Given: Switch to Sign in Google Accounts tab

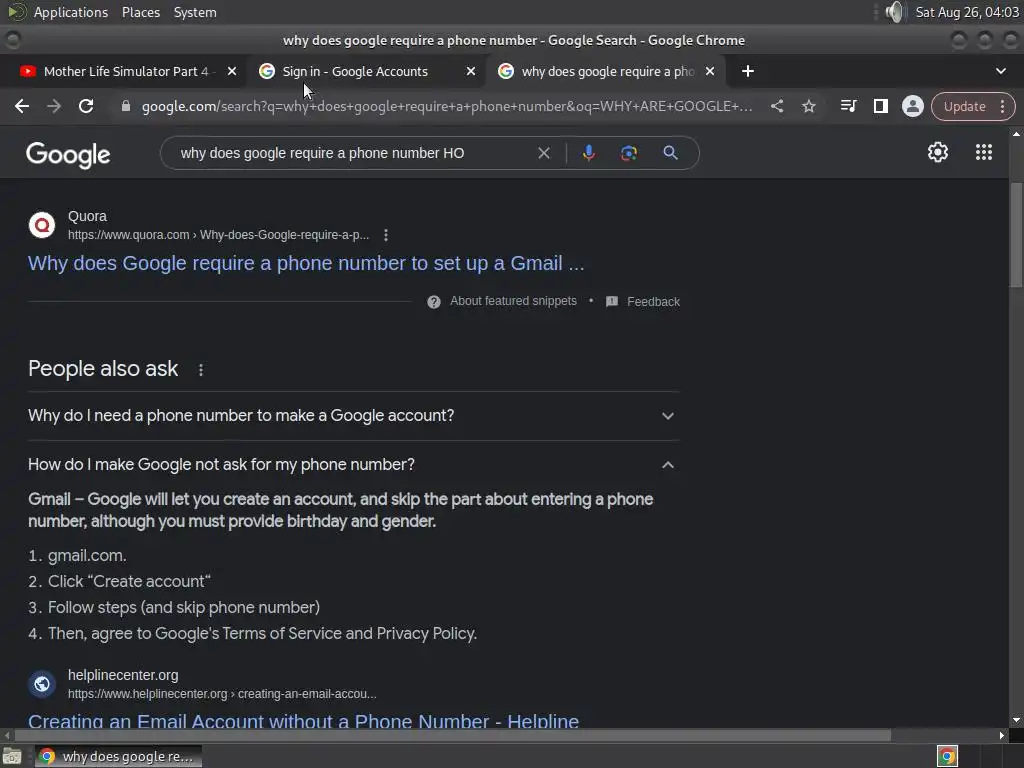Looking at the screenshot, I should point(356,71).
